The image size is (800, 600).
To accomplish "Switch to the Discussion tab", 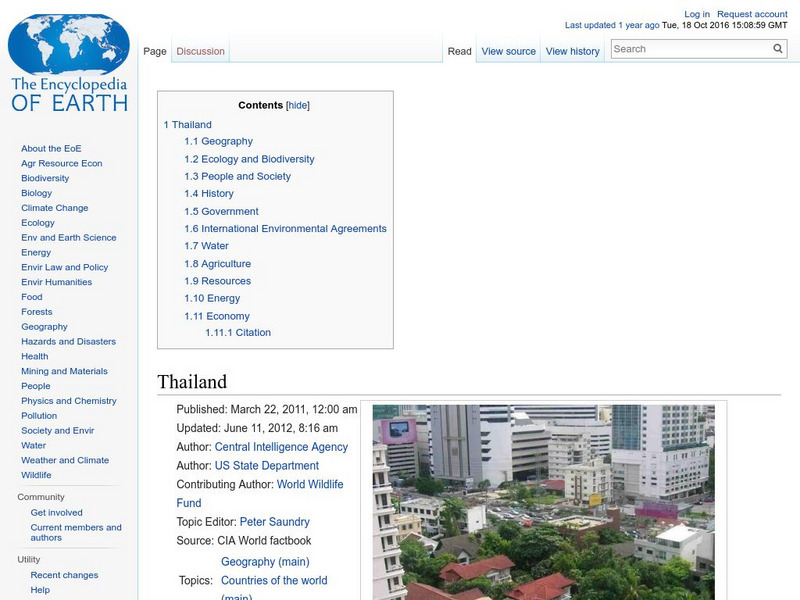I will pyautogui.click(x=200, y=50).
